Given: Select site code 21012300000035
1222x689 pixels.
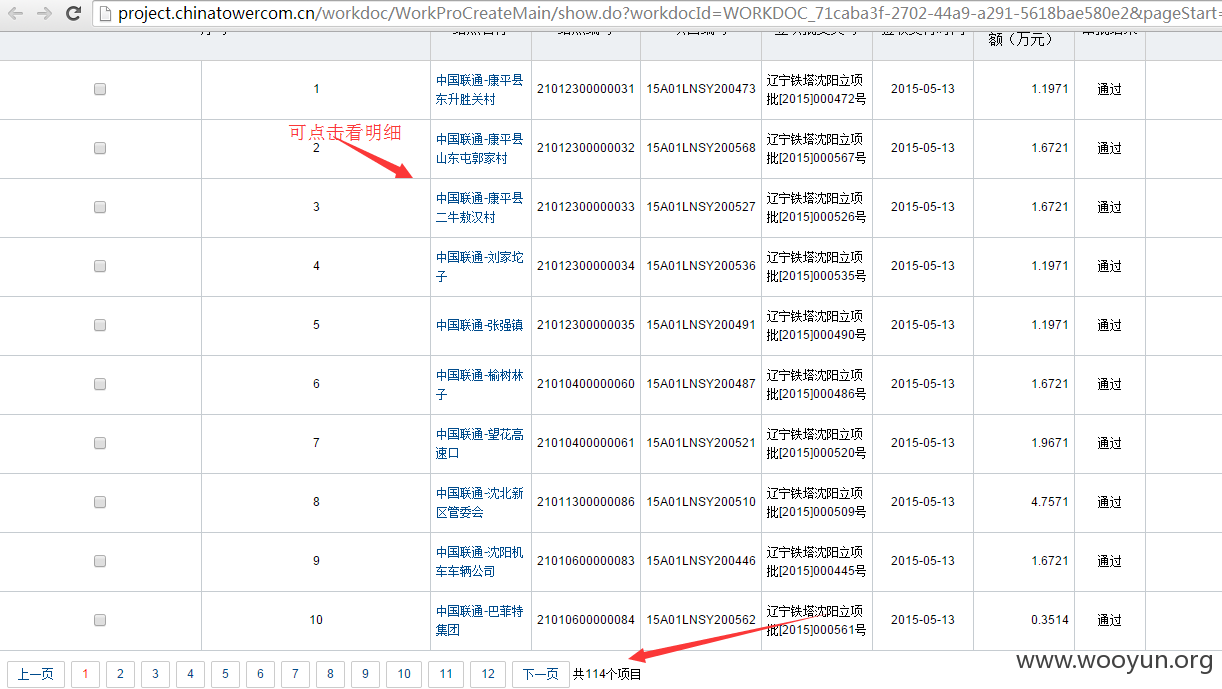Looking at the screenshot, I should click(586, 325).
